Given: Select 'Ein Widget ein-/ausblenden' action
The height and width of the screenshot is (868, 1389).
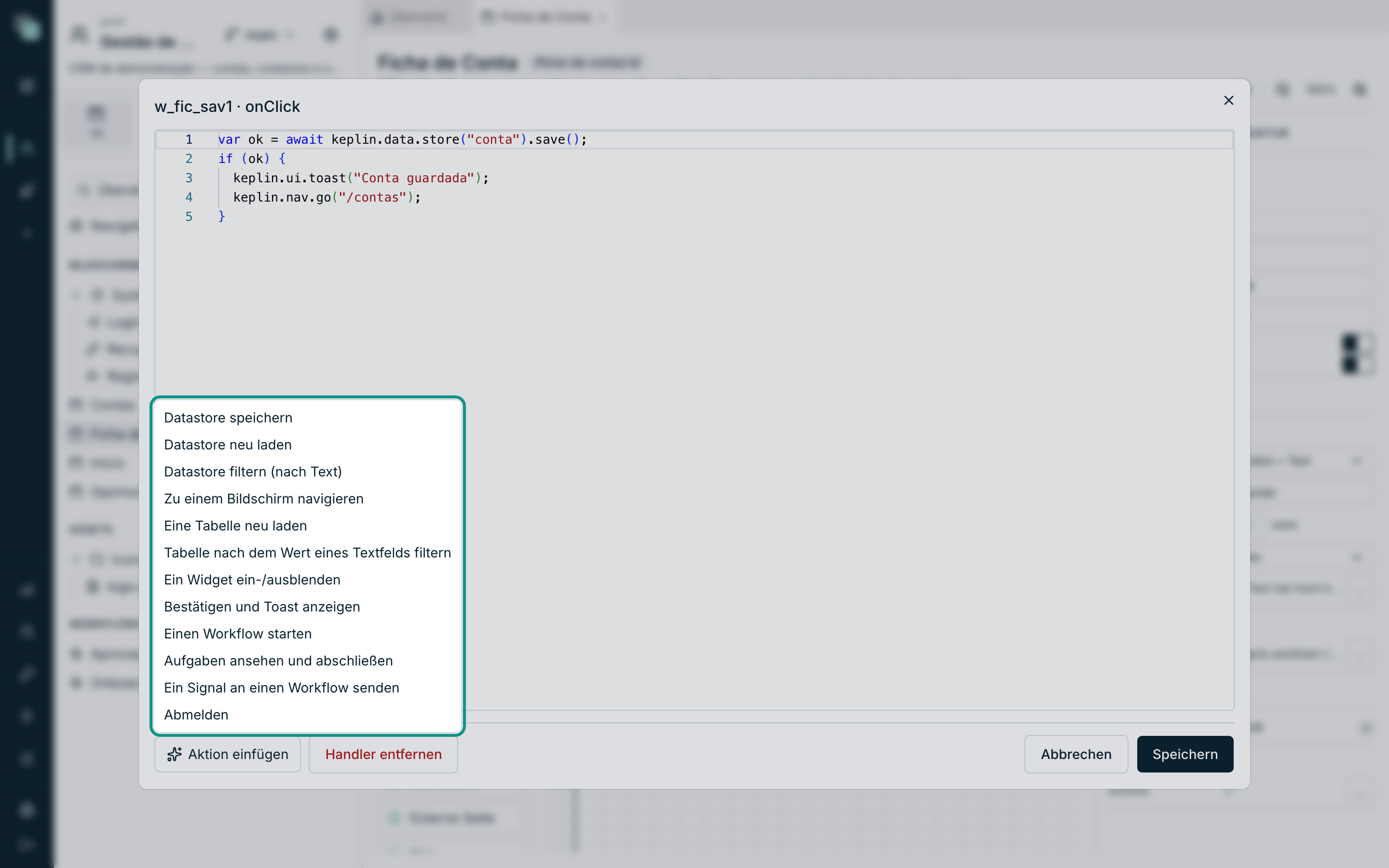Looking at the screenshot, I should point(308,579).
